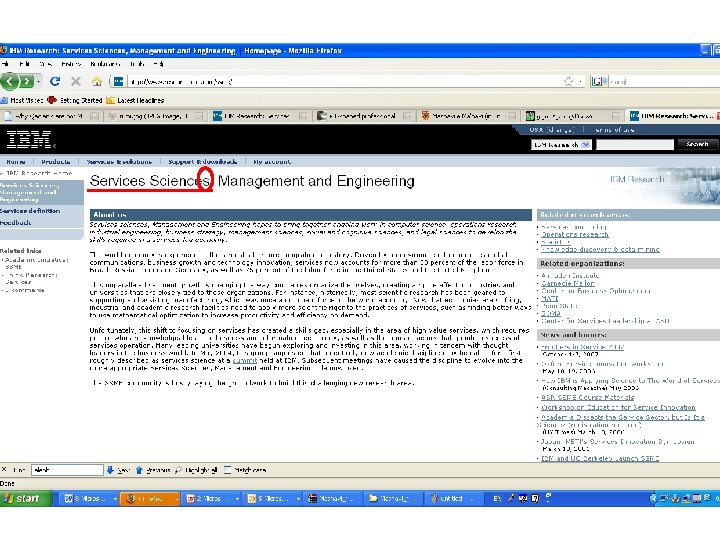
Task: Toggle Highlight all in the Find bar
Action: pyautogui.click(x=196, y=470)
